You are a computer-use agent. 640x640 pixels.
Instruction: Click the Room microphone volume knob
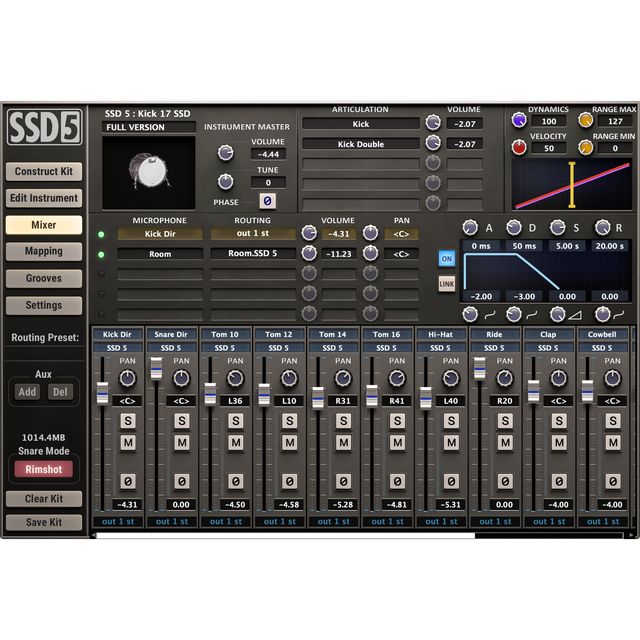309,253
